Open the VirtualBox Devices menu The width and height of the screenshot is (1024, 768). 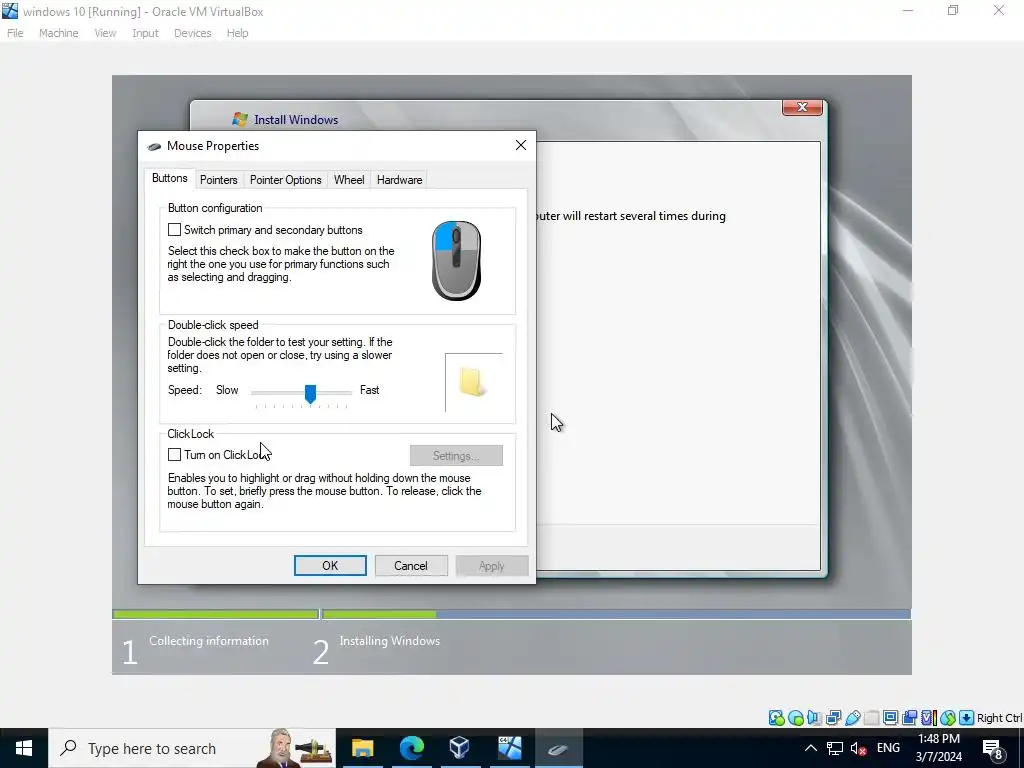pos(192,33)
